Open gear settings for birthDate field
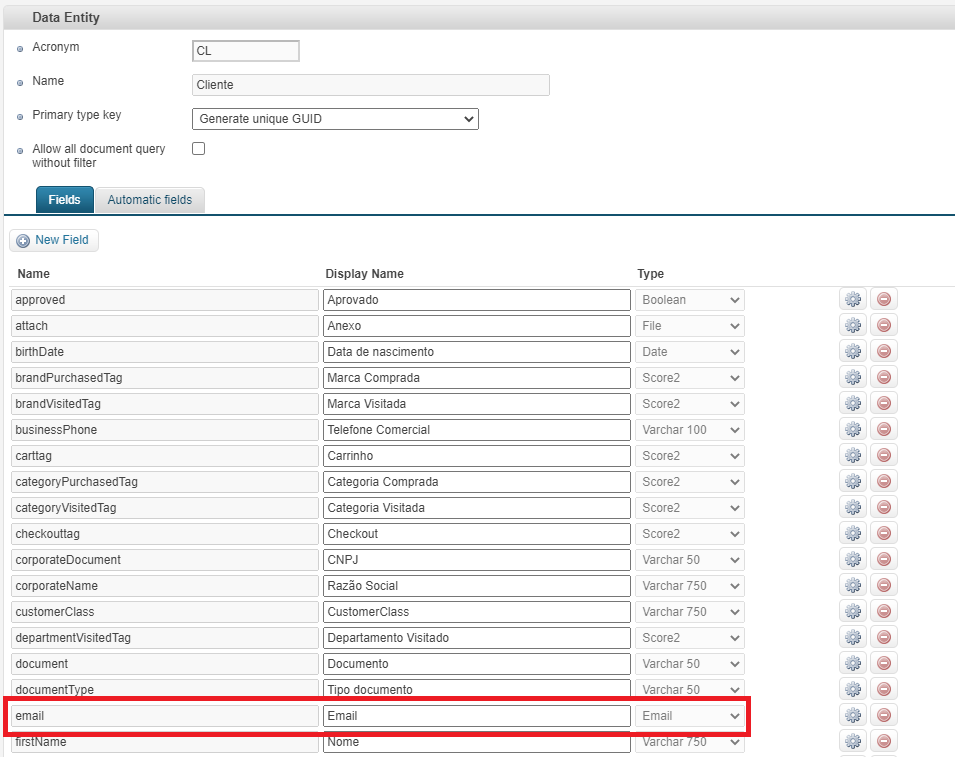 pos(852,351)
